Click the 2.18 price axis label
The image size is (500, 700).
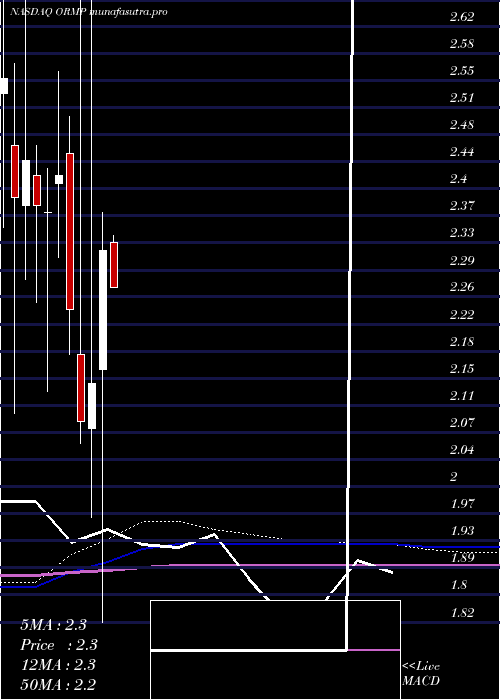462,342
